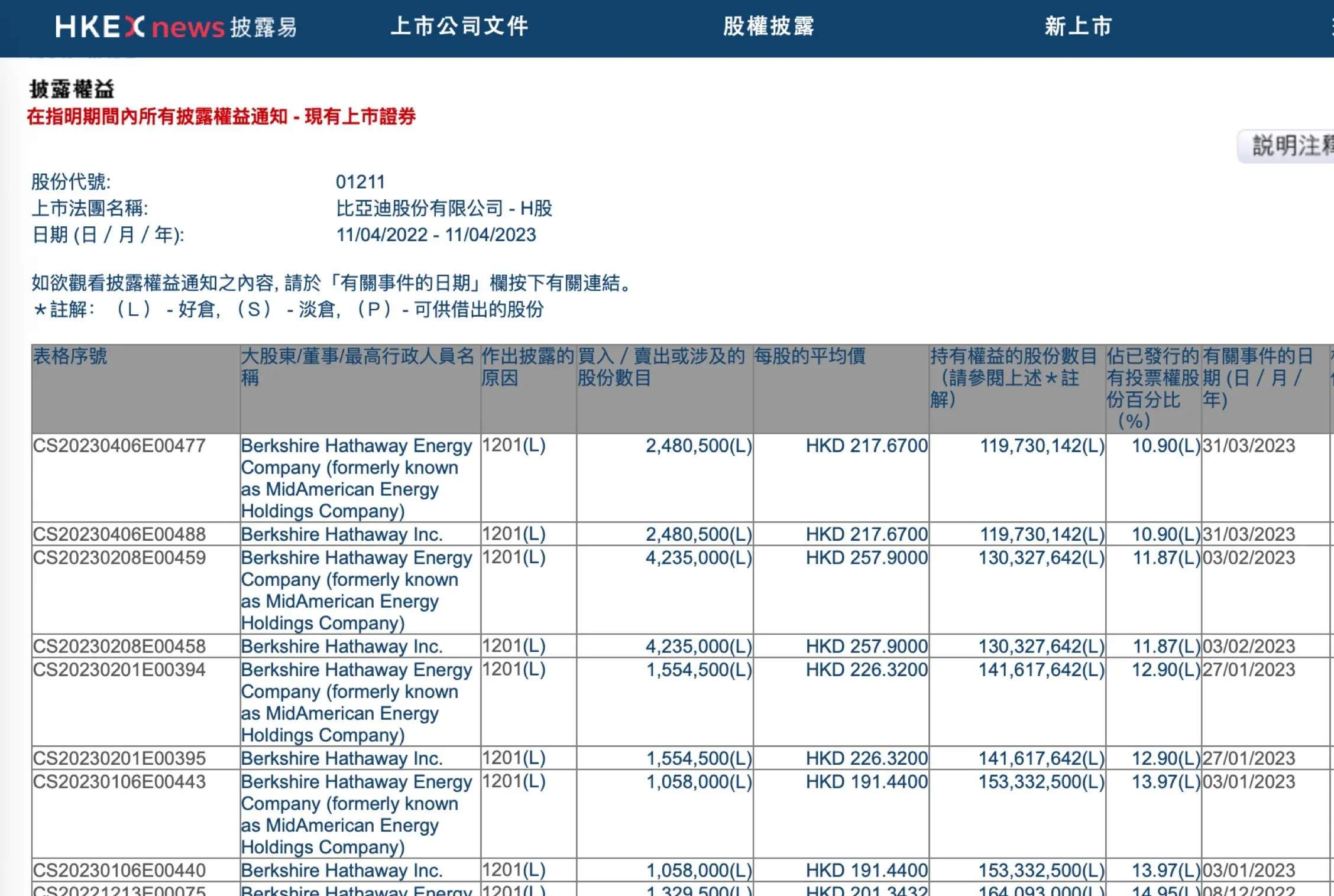
Task: Click average price HKD 226.3200 in CS20230201E00395 row
Action: 867,758
